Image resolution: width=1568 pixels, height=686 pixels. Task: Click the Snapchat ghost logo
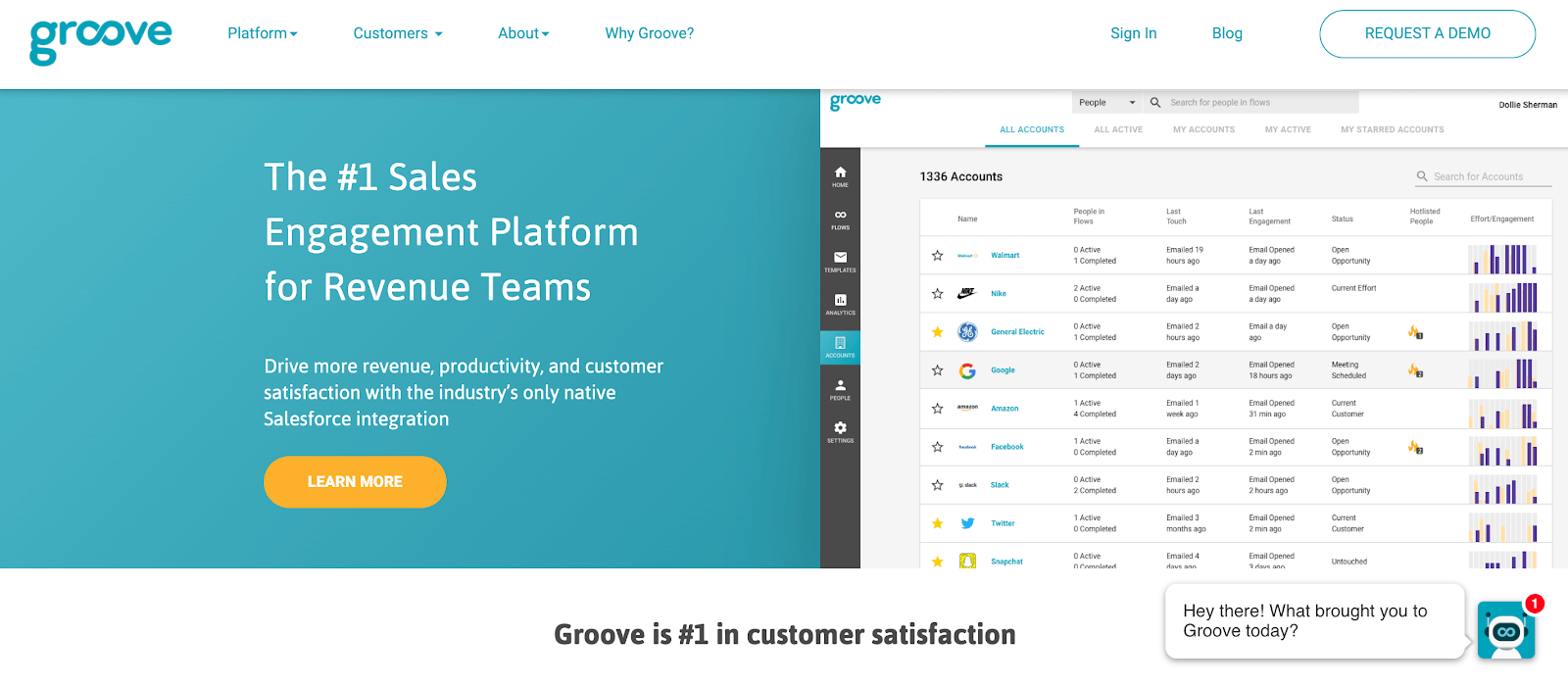[x=967, y=562]
